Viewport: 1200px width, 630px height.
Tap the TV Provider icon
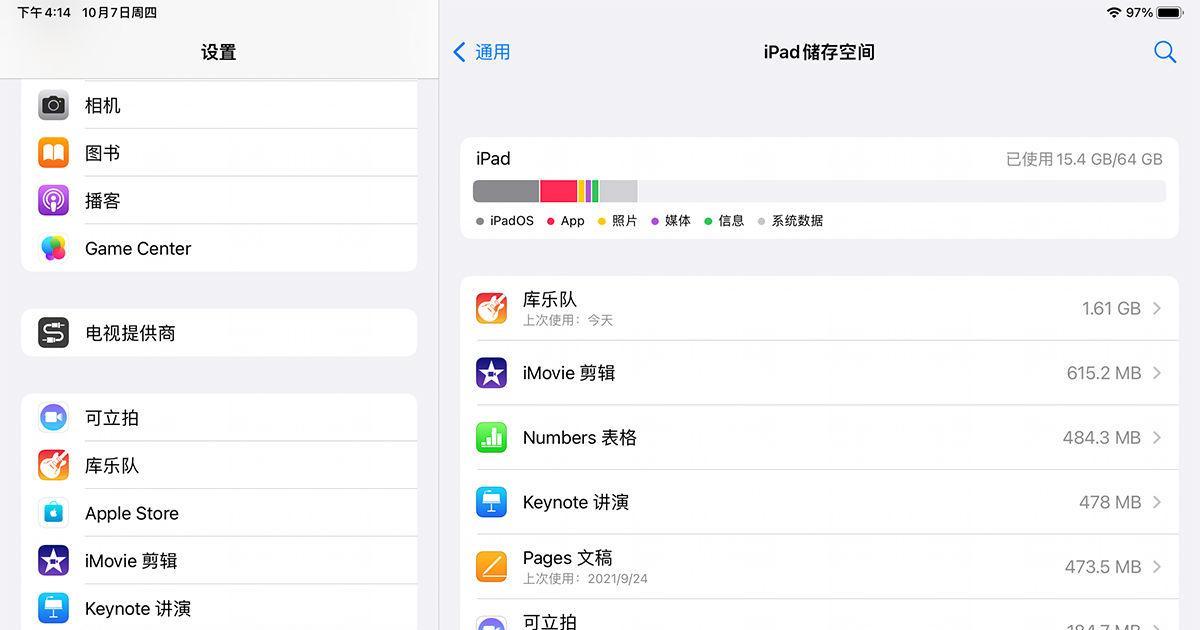coord(53,333)
